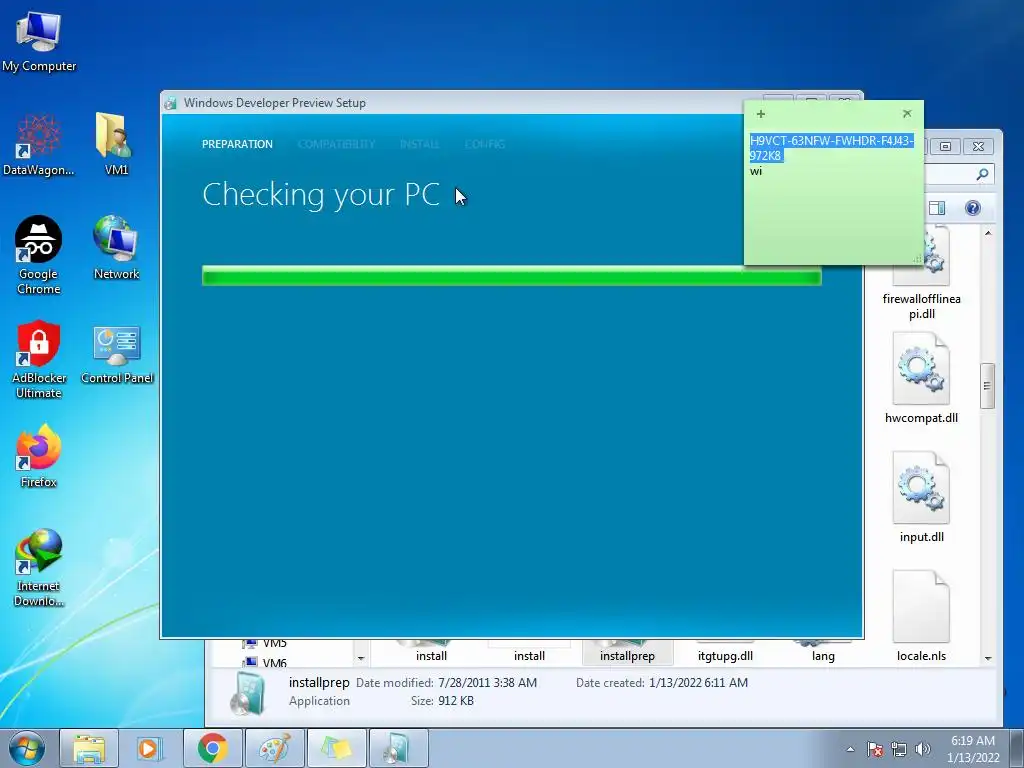Close the Explorer window

pos(978,146)
